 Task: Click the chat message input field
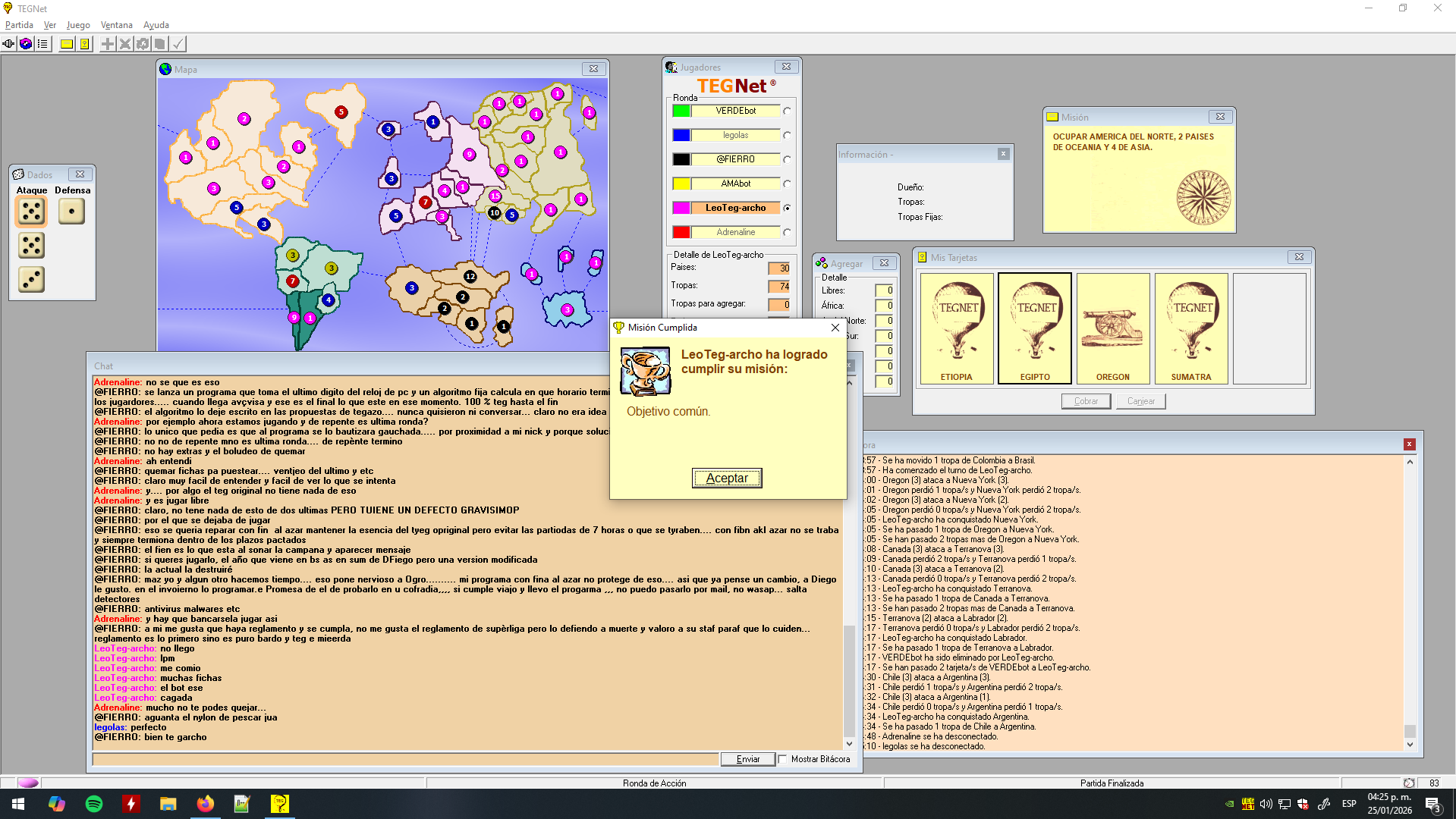[405, 759]
